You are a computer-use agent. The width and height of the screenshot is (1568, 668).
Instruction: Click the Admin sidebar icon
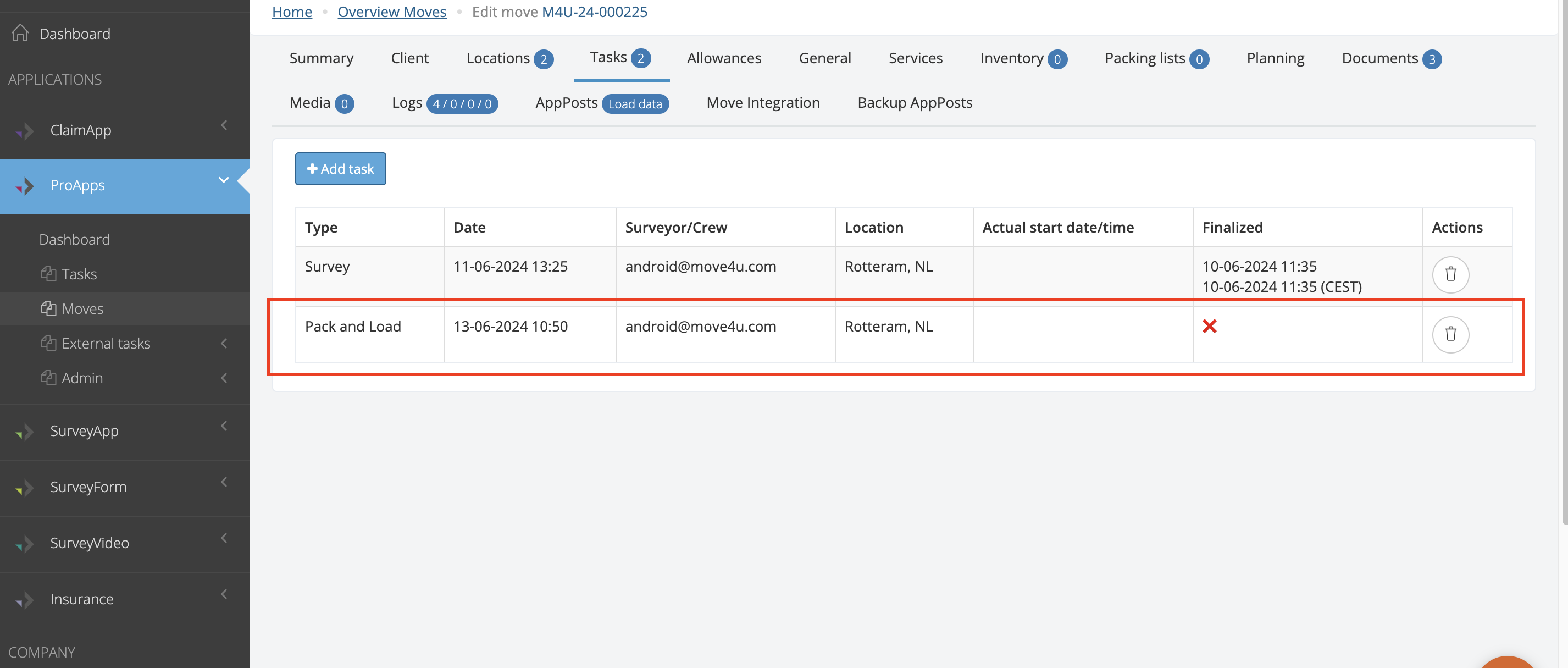[49, 378]
